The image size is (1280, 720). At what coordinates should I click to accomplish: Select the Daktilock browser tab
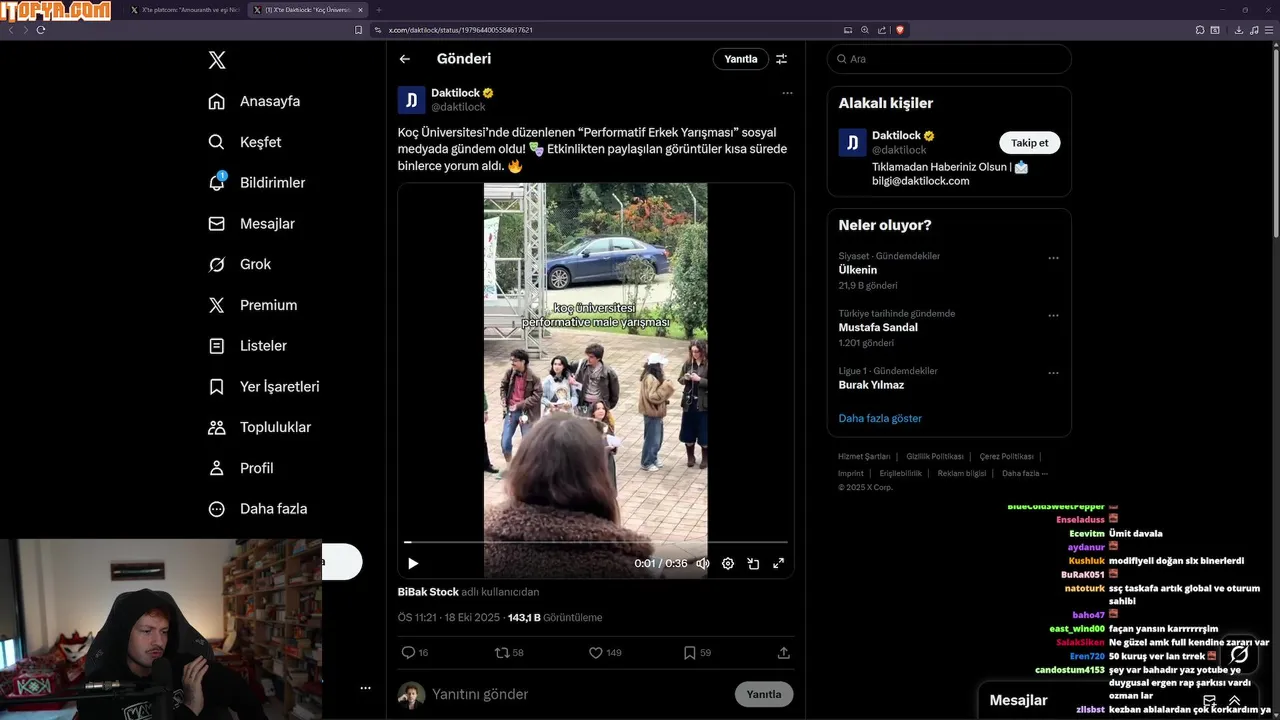[308, 10]
